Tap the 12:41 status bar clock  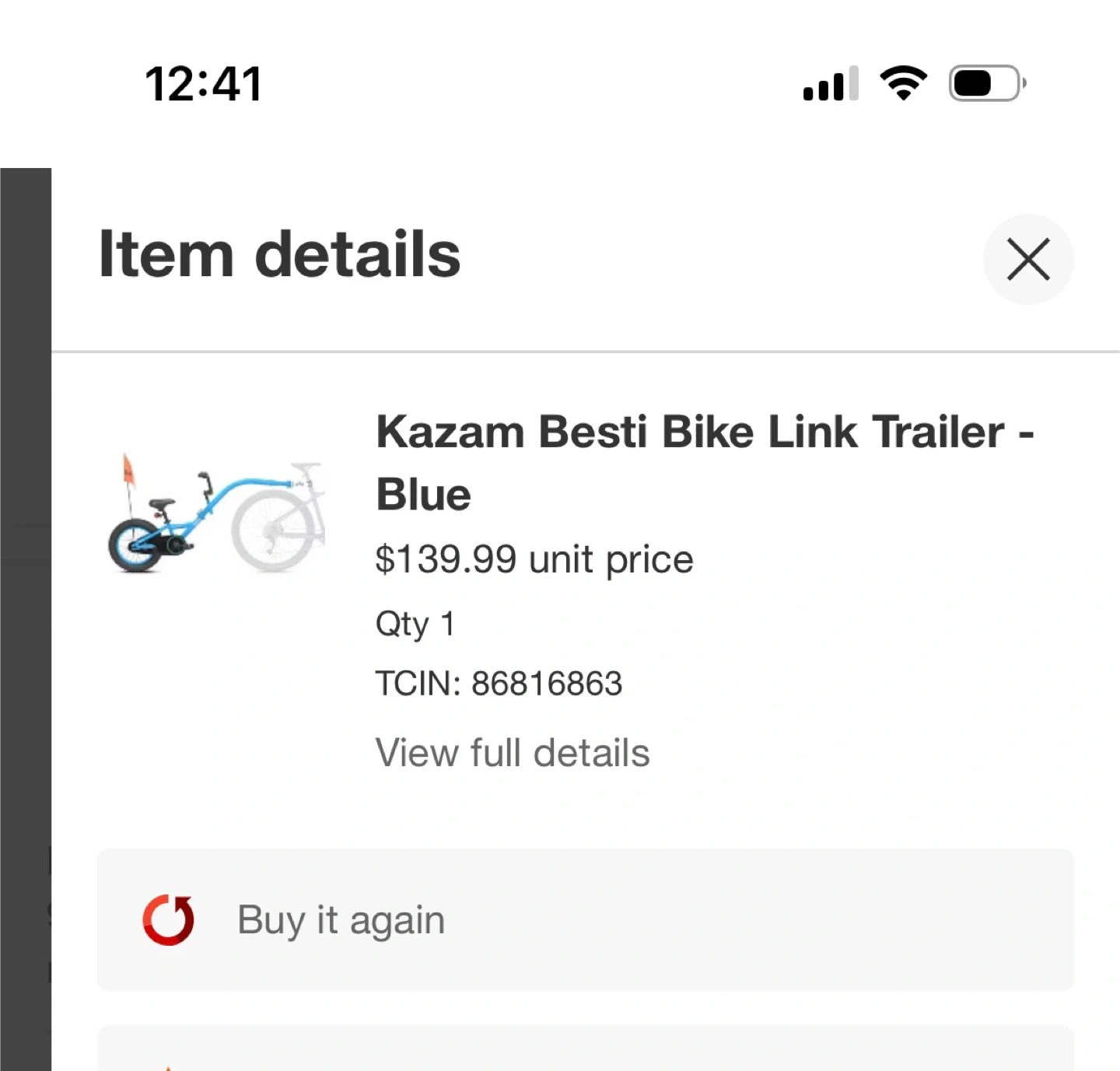[203, 84]
